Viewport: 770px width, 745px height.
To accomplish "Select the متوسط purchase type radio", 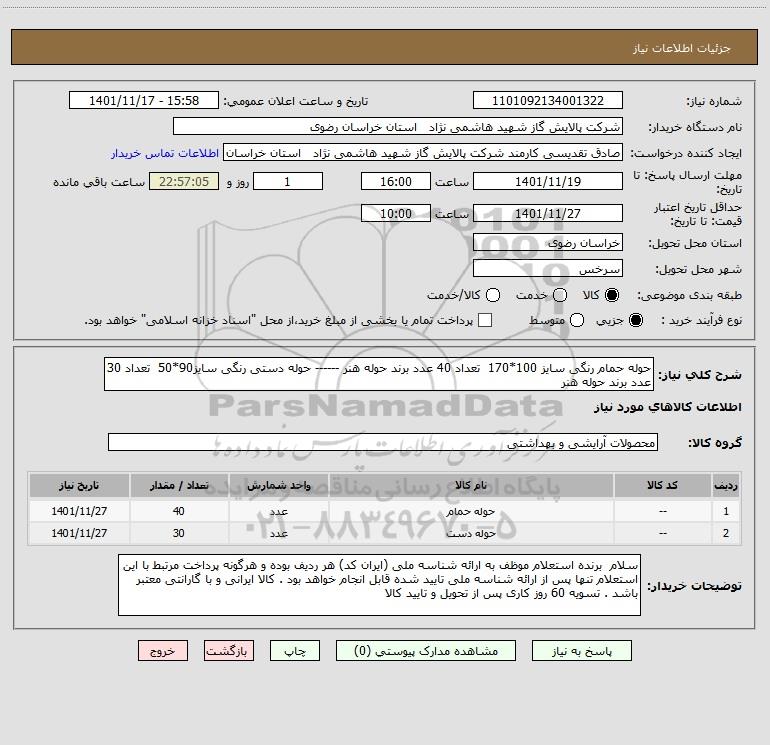I will point(577,320).
